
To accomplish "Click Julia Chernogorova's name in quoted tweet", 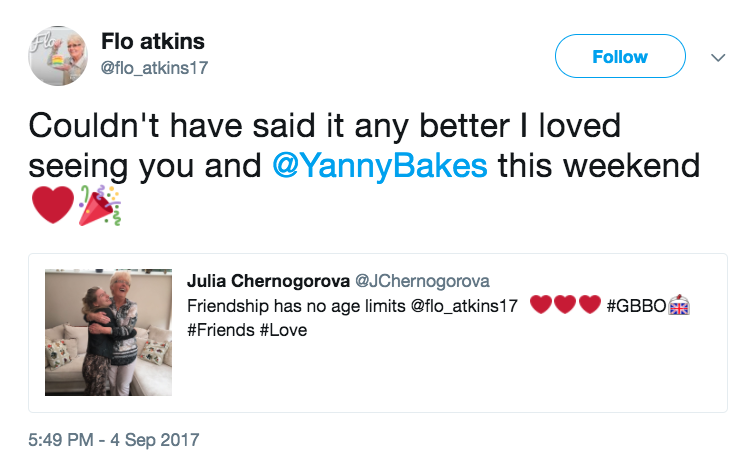I will (x=267, y=281).
